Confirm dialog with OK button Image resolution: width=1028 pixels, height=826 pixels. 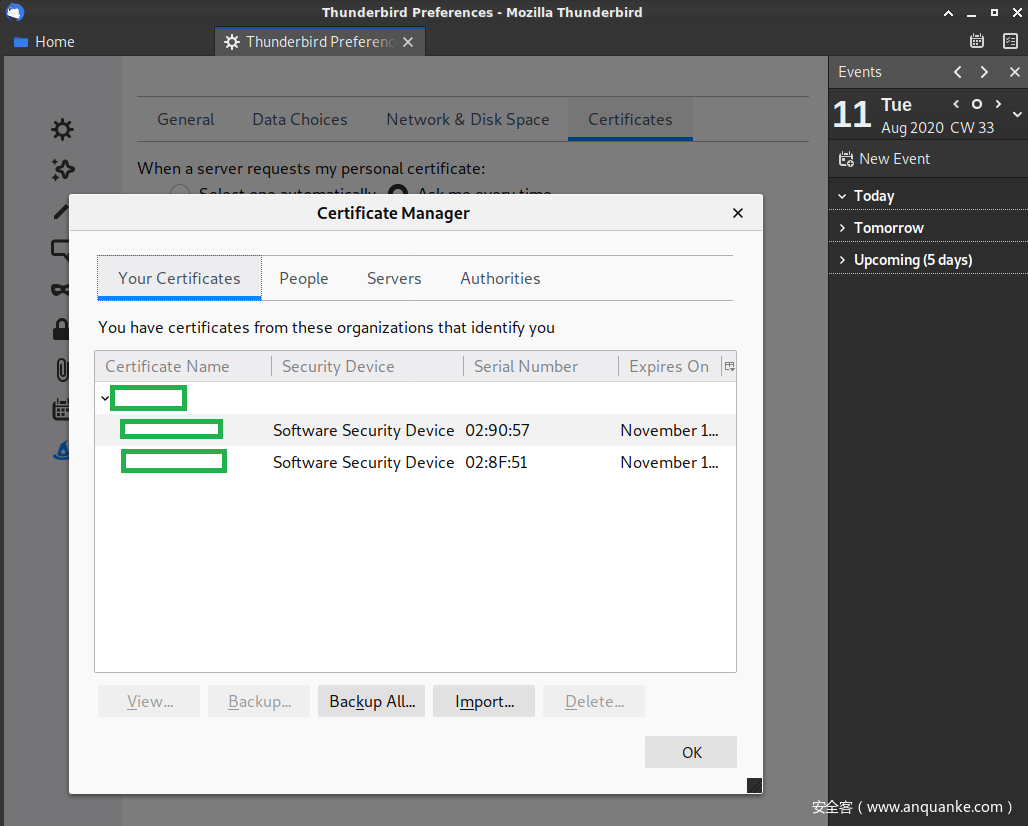click(x=691, y=752)
